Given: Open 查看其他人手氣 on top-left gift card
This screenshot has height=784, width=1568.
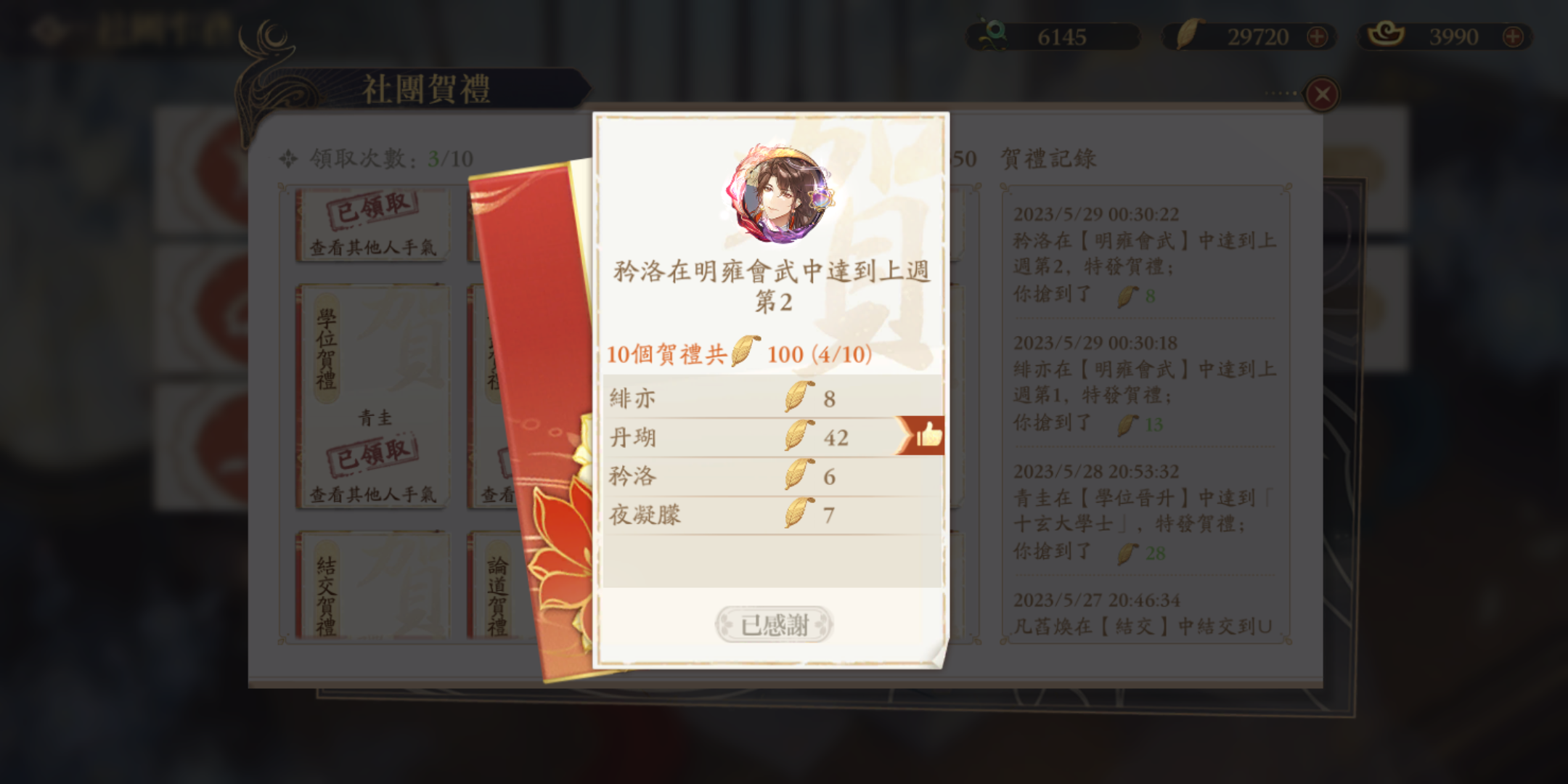Looking at the screenshot, I should pyautogui.click(x=373, y=248).
